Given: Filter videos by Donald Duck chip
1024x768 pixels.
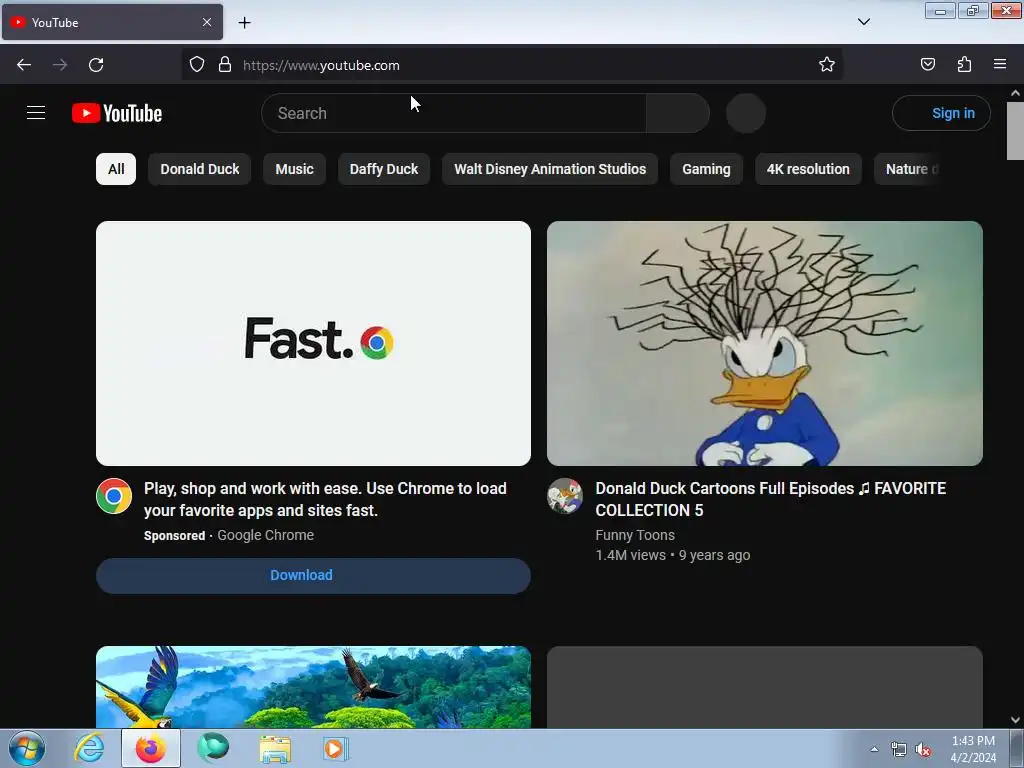Looking at the screenshot, I should (x=200, y=169).
